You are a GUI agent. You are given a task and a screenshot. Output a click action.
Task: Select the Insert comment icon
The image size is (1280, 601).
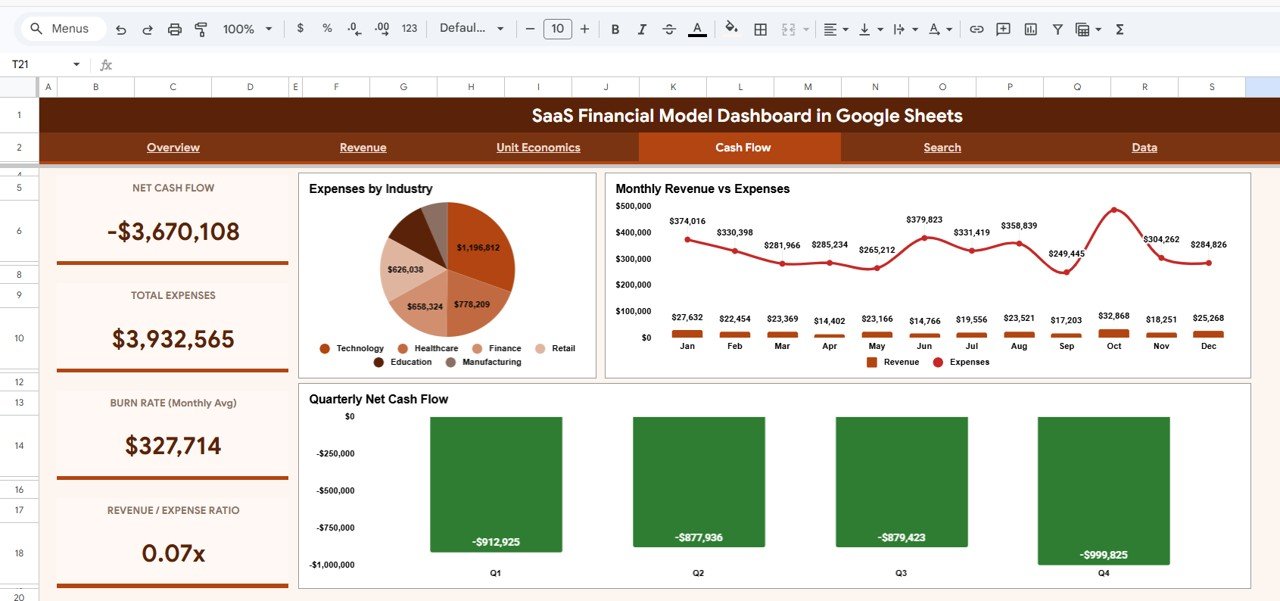click(x=1002, y=28)
